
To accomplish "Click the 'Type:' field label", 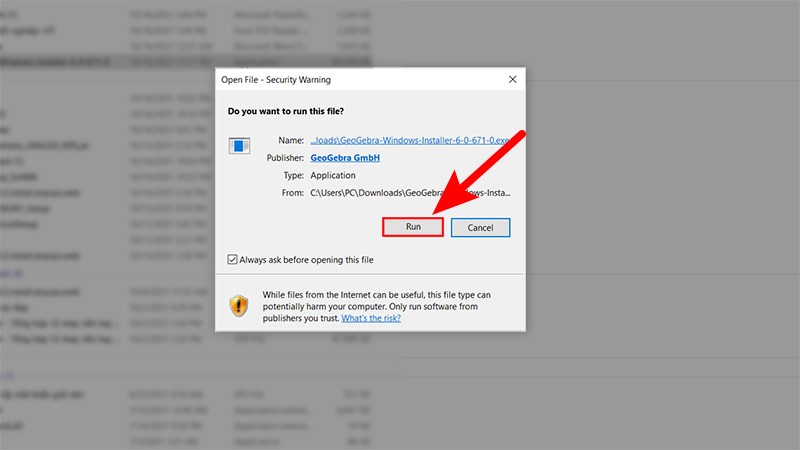I will pyautogui.click(x=292, y=175).
